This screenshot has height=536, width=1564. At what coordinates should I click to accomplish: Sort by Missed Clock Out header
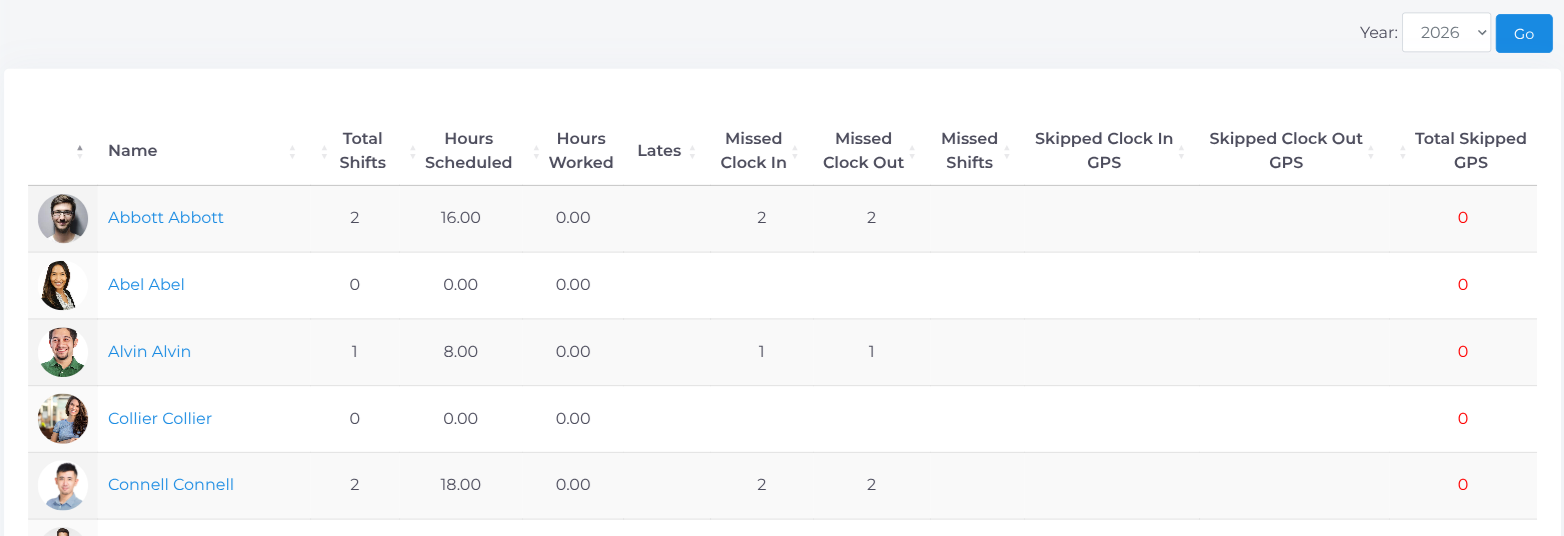tap(863, 150)
